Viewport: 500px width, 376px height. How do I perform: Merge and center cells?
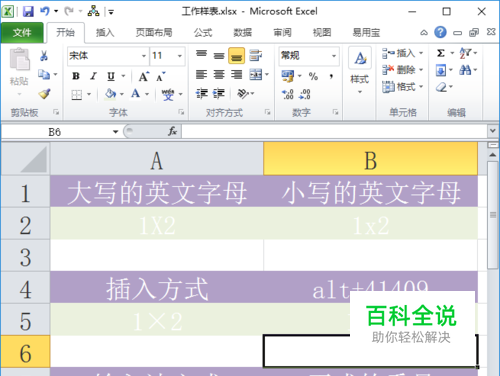[x=256, y=75]
